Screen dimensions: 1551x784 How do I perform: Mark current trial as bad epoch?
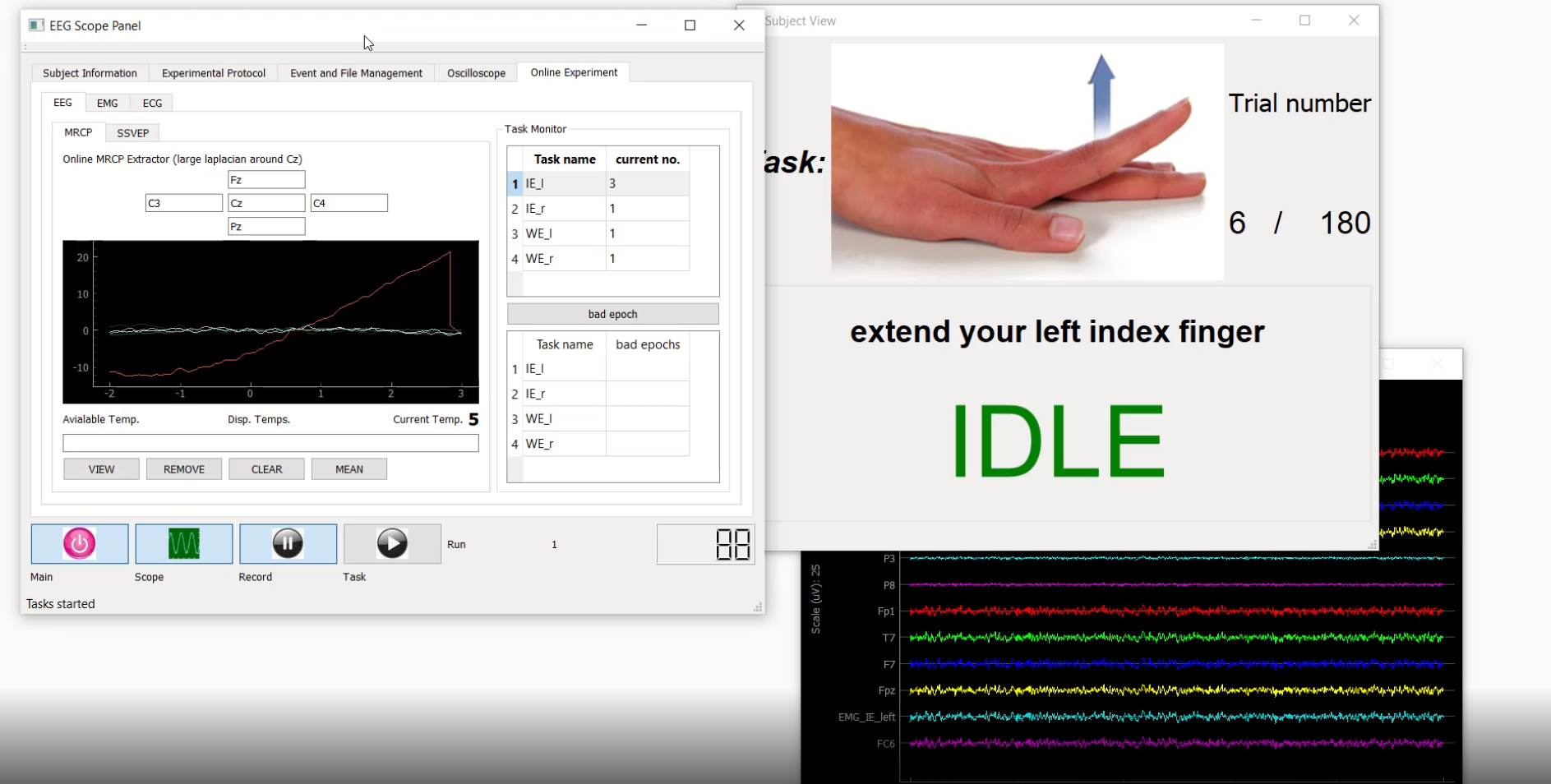click(x=612, y=313)
